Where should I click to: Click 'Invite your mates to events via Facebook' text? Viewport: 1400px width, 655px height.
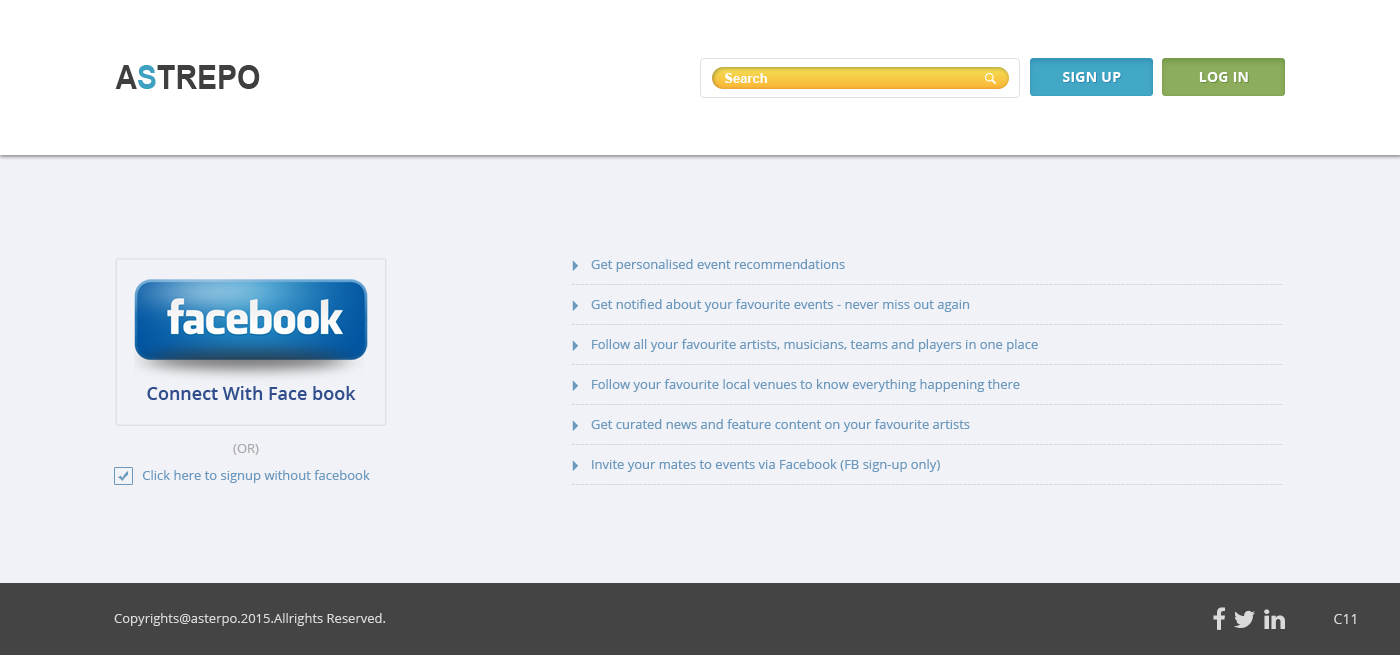[x=765, y=465]
